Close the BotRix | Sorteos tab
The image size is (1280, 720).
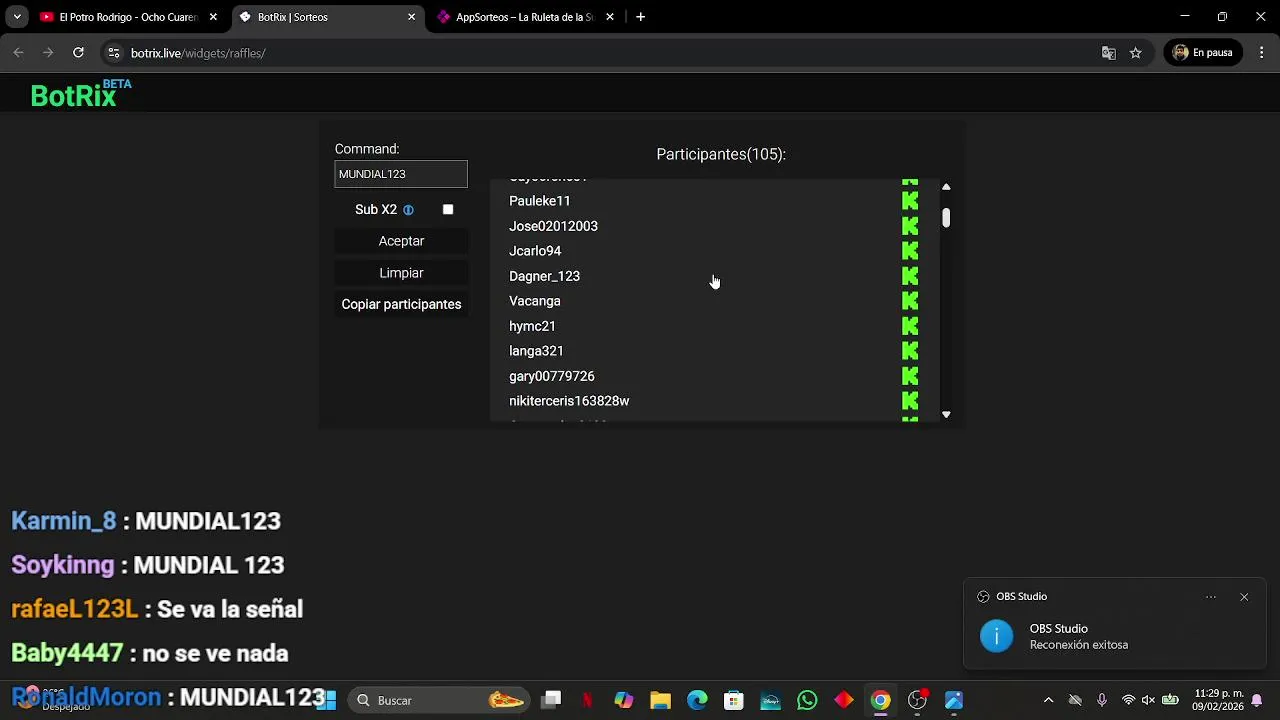coord(411,17)
